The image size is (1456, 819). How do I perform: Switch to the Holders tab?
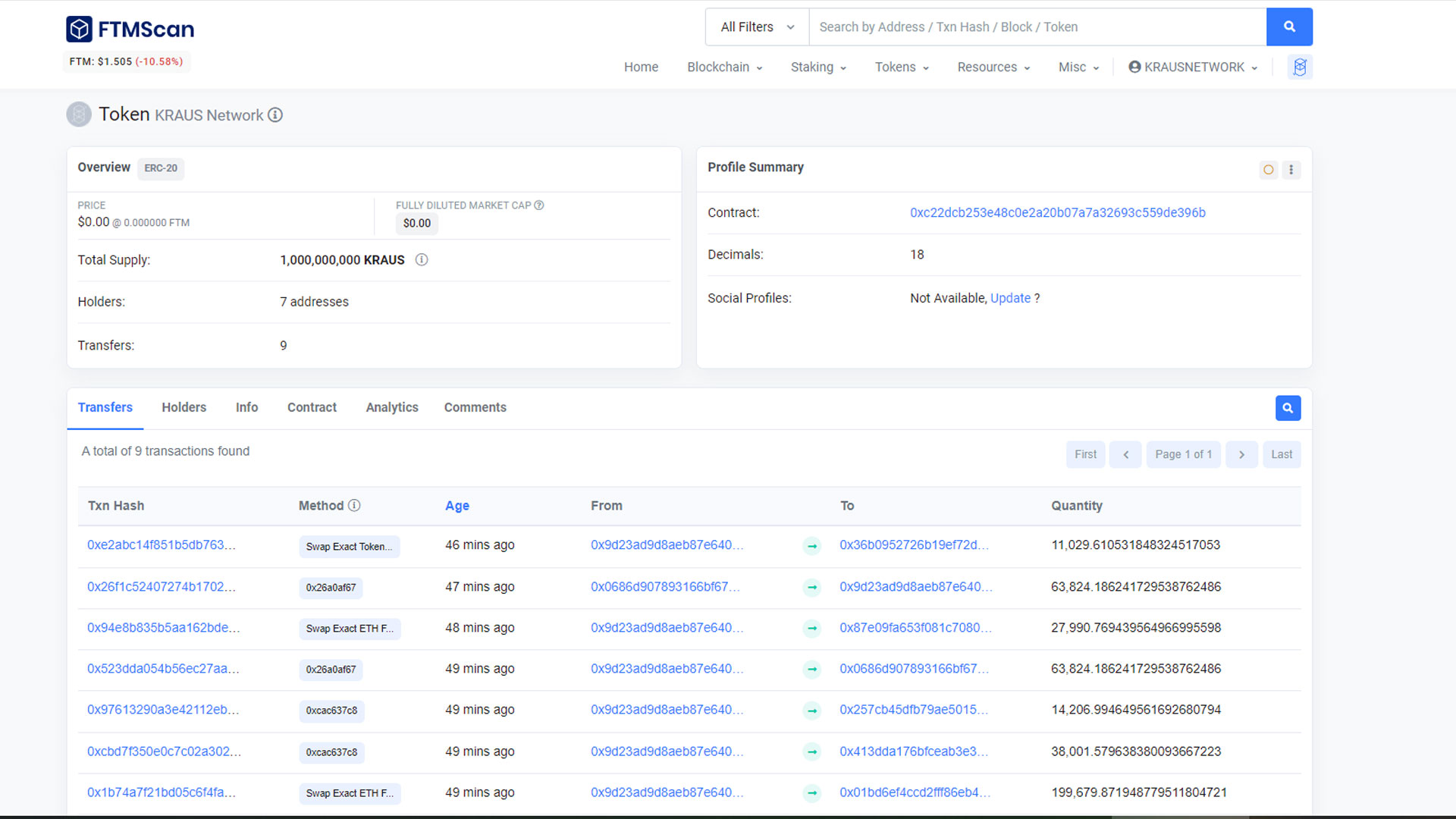184,407
